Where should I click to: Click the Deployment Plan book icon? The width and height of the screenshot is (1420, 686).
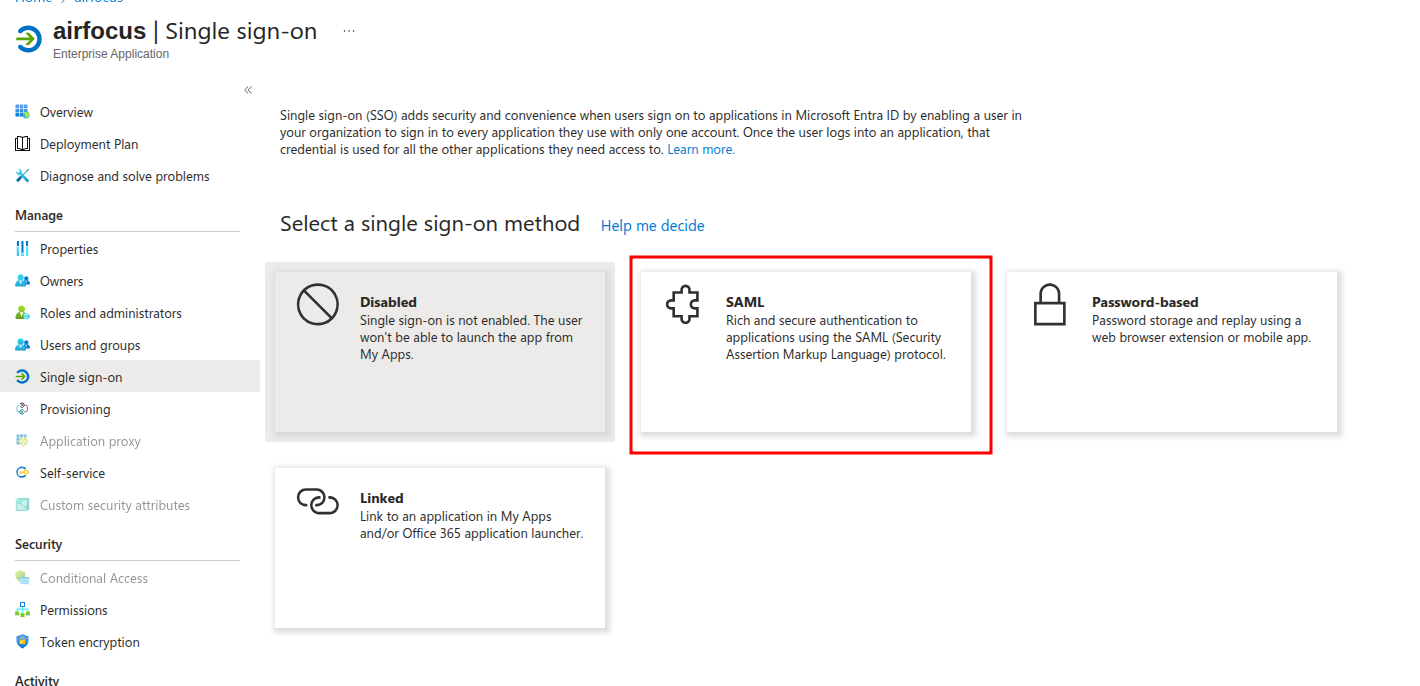[x=22, y=144]
